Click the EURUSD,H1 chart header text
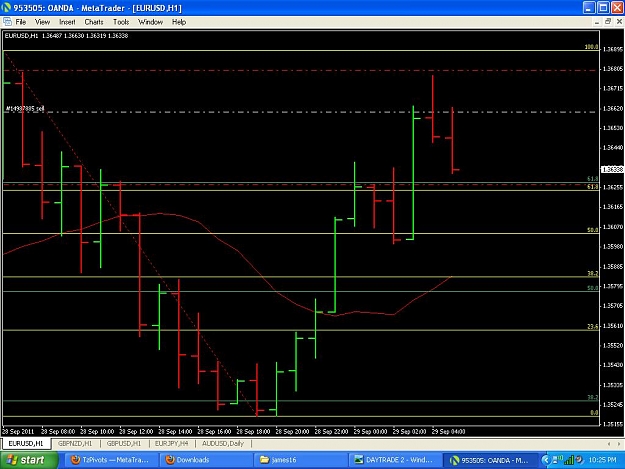This screenshot has height=469, width=625. (x=66, y=36)
